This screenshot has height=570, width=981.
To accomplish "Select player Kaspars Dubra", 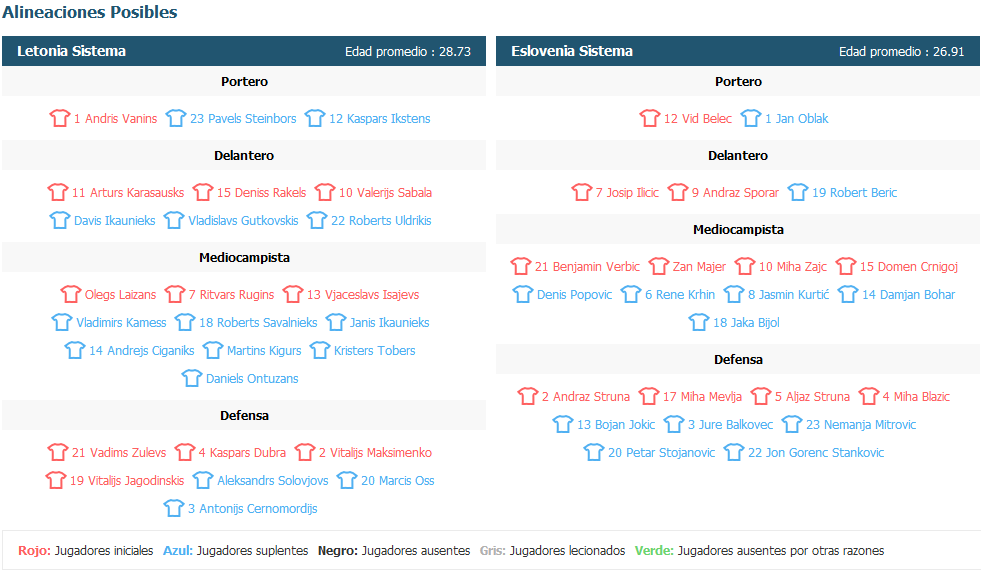I will click(242, 452).
